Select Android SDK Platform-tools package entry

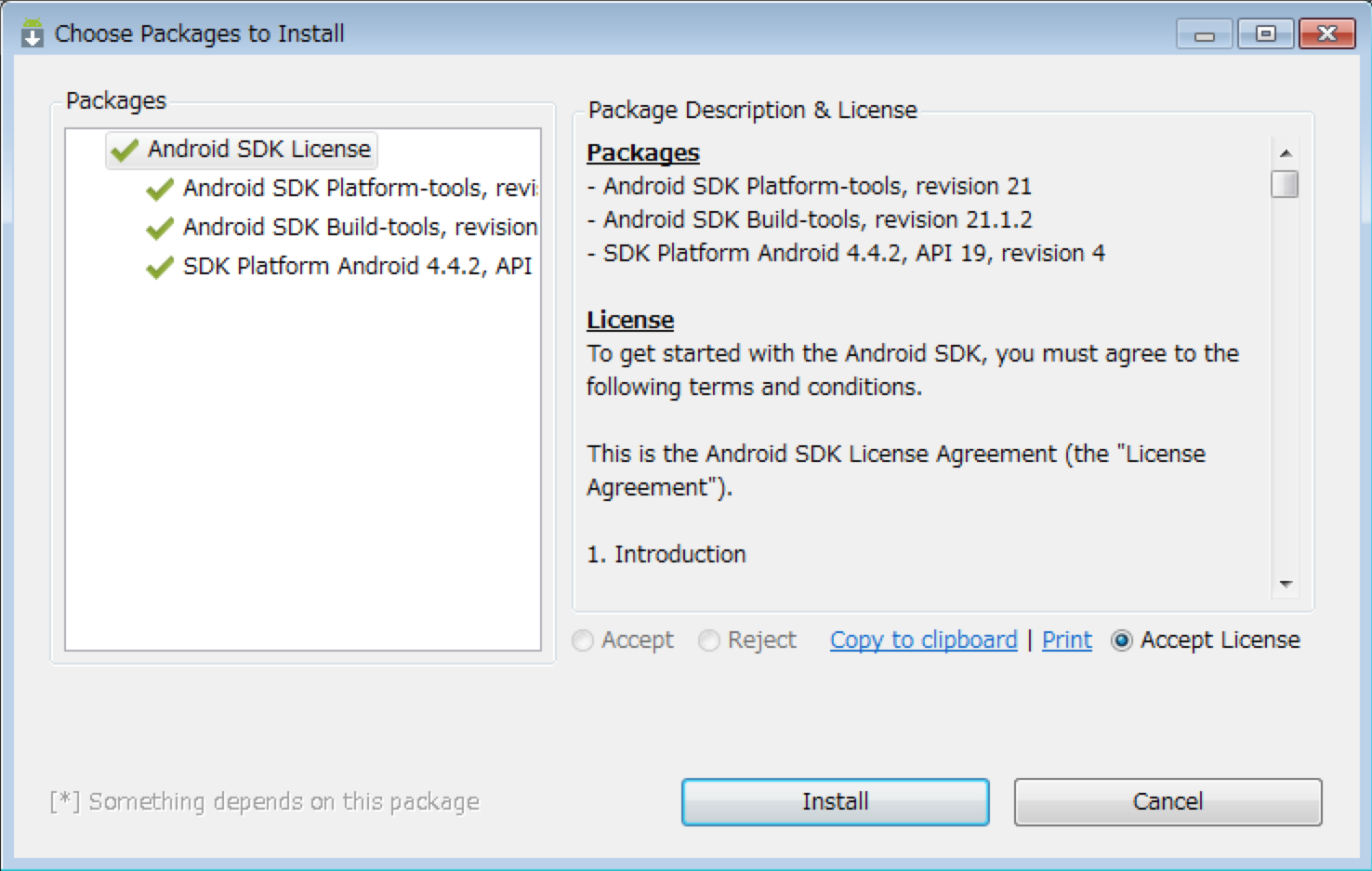342,189
